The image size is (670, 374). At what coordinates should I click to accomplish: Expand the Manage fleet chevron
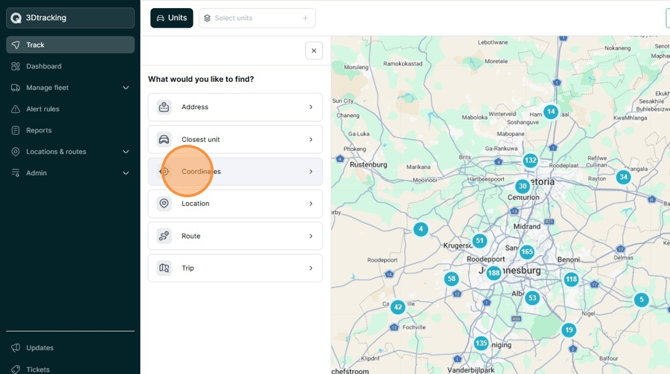click(126, 88)
